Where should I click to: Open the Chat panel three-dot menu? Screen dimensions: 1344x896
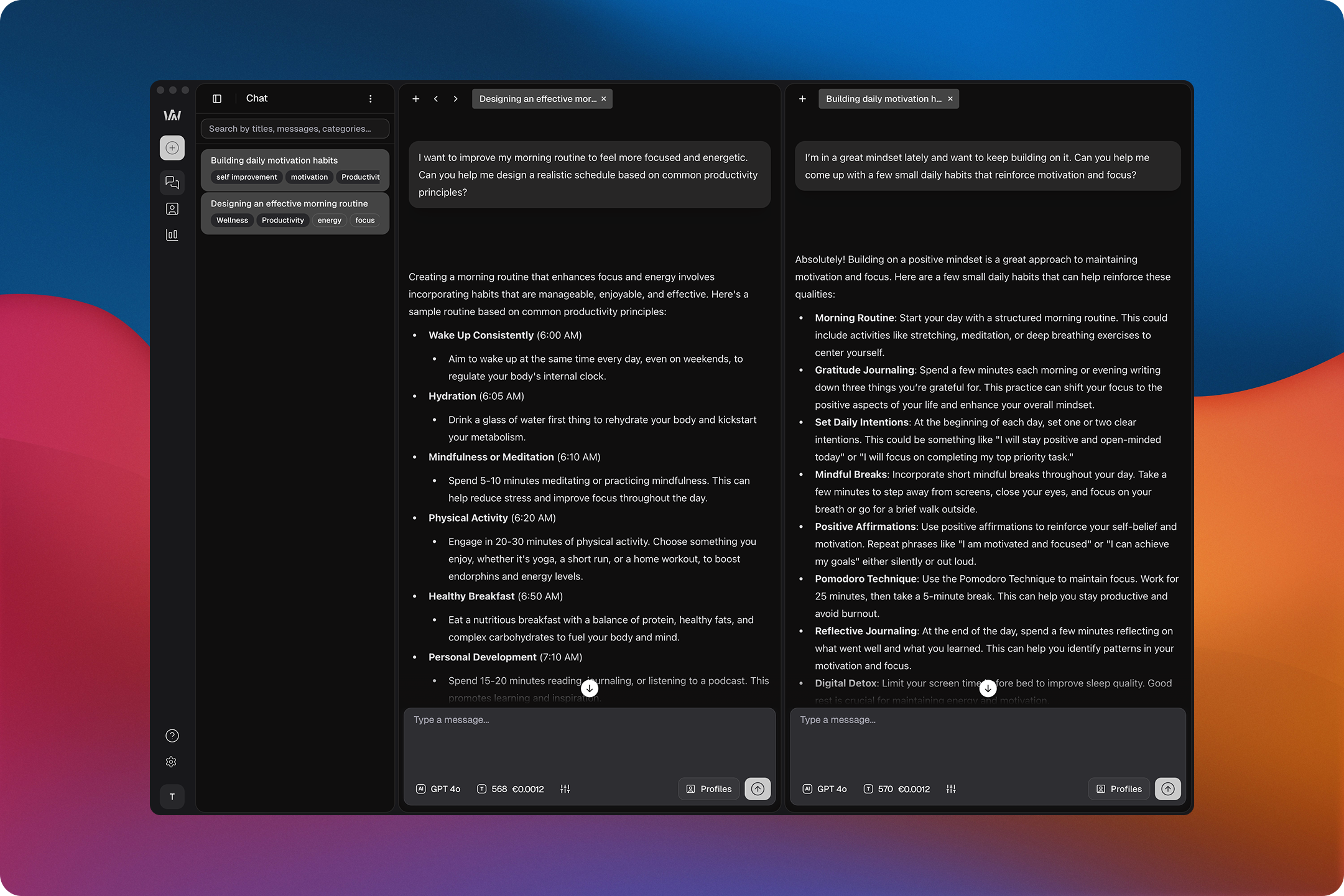point(371,99)
